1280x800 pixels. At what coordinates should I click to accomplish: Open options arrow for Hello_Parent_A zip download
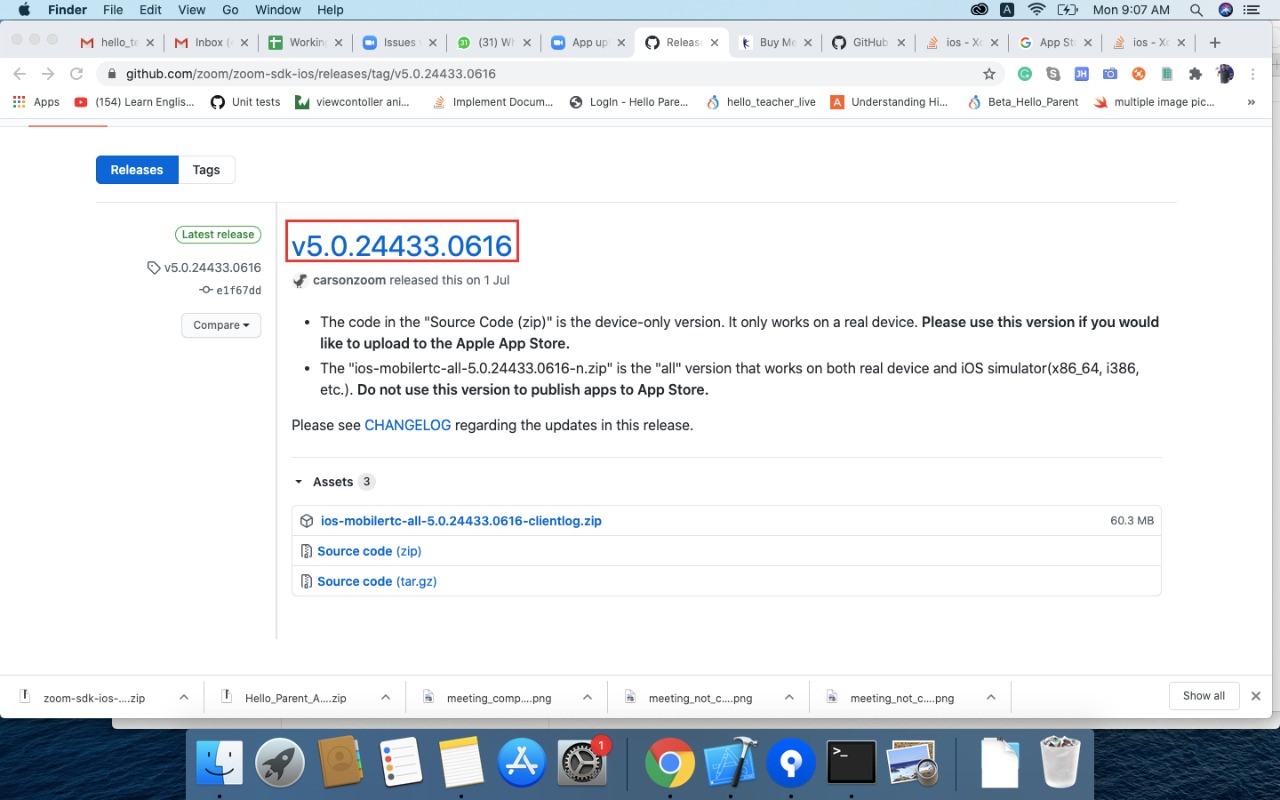click(x=385, y=697)
